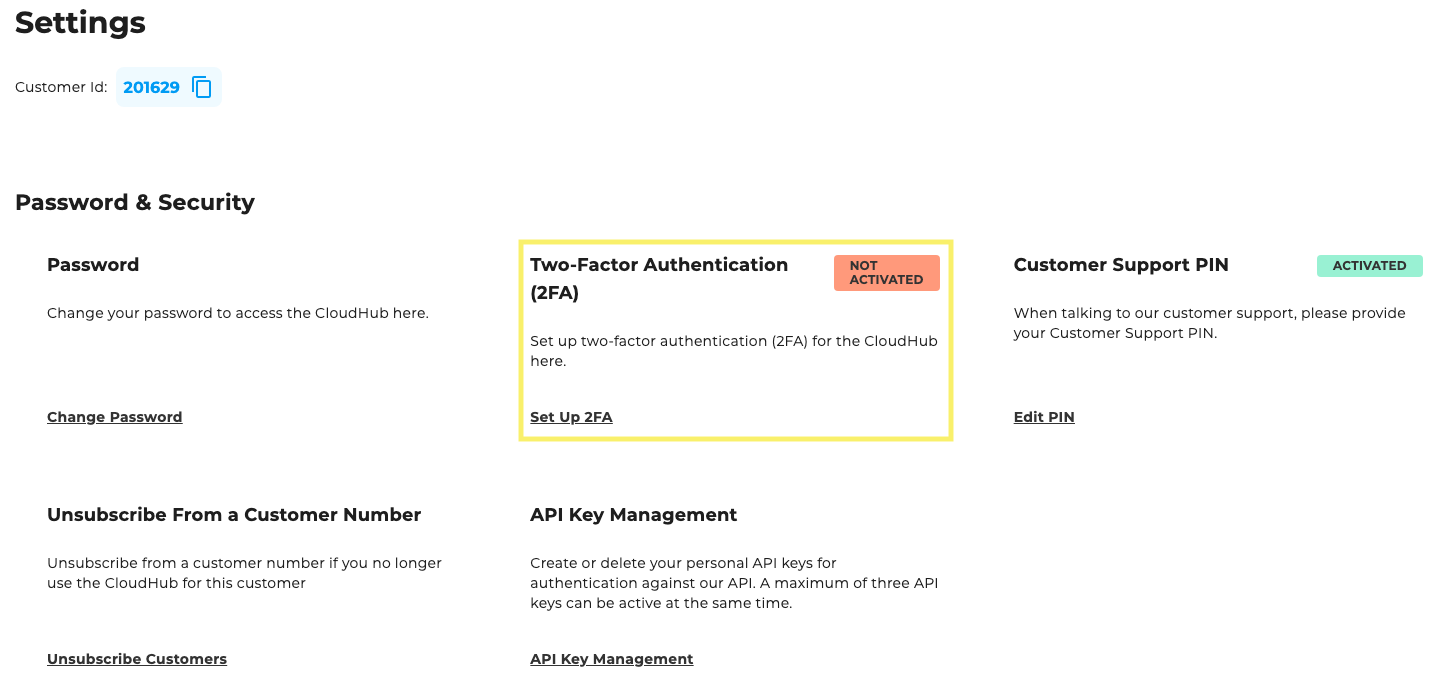Click the API Key Management section heading
The image size is (1440, 690).
tap(633, 515)
